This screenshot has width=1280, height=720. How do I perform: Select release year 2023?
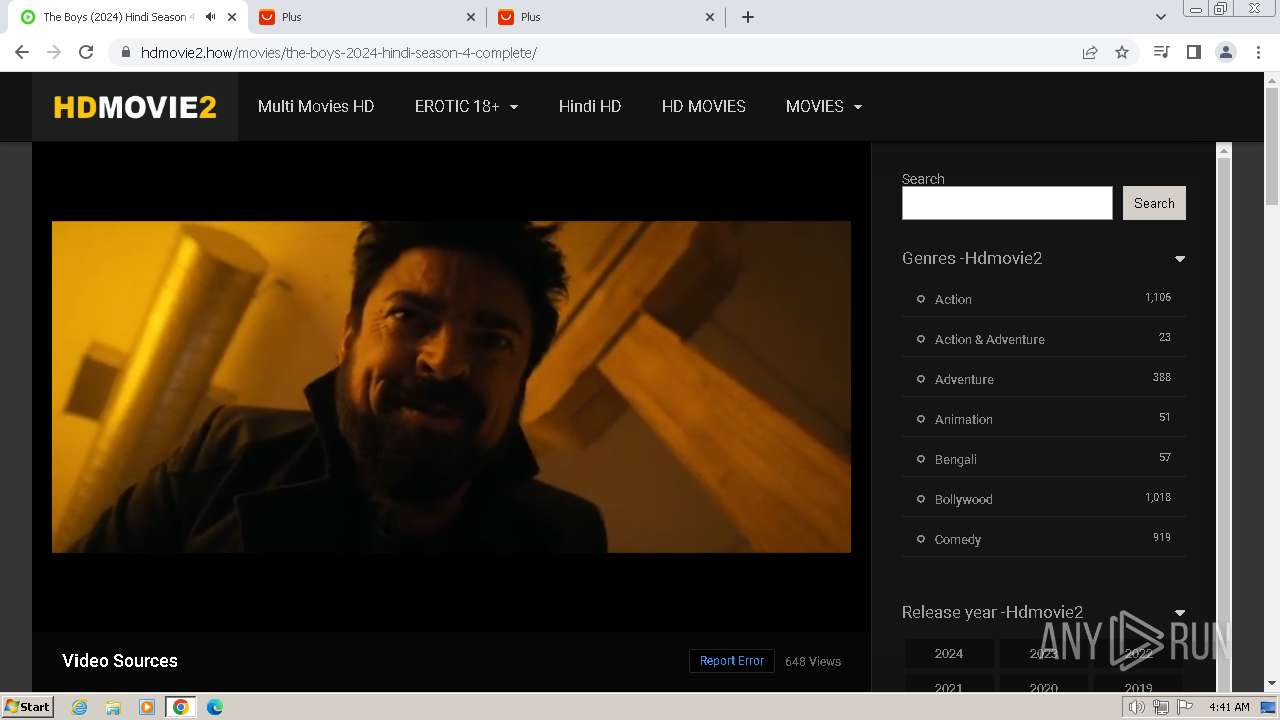[x=1044, y=653]
